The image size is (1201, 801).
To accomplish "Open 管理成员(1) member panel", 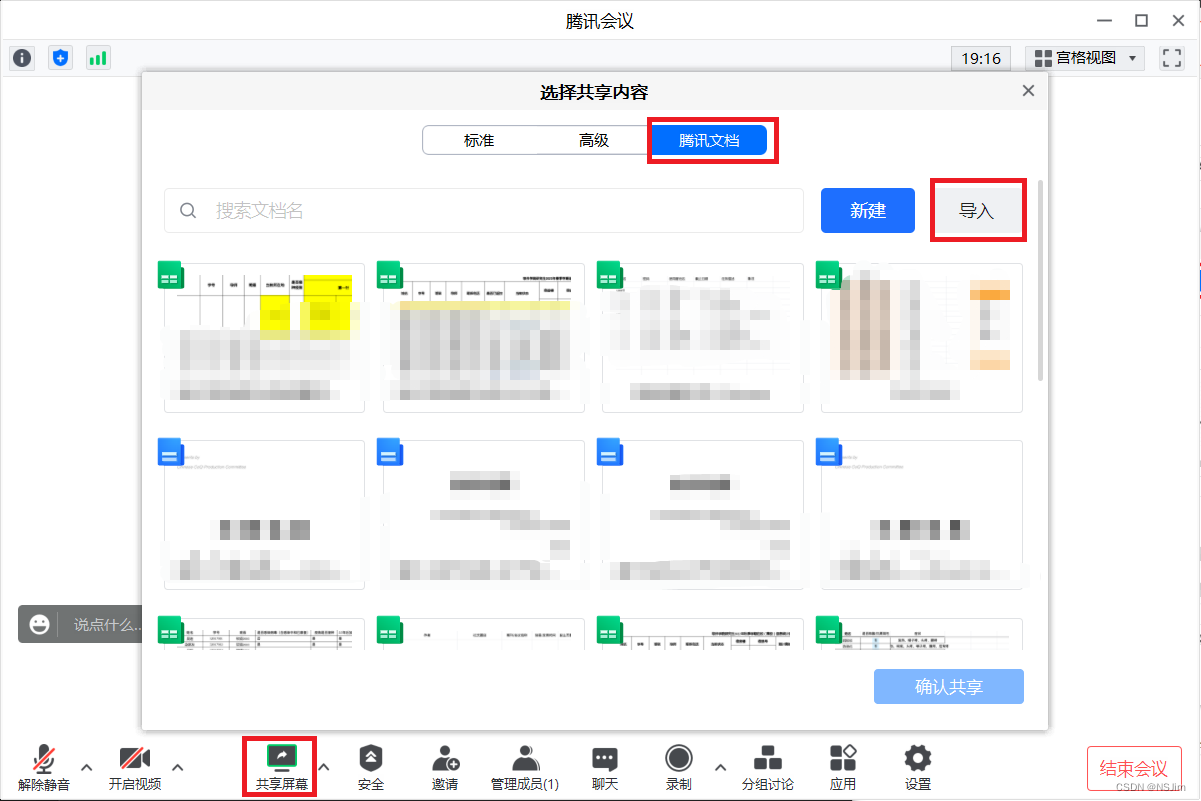I will 525,768.
